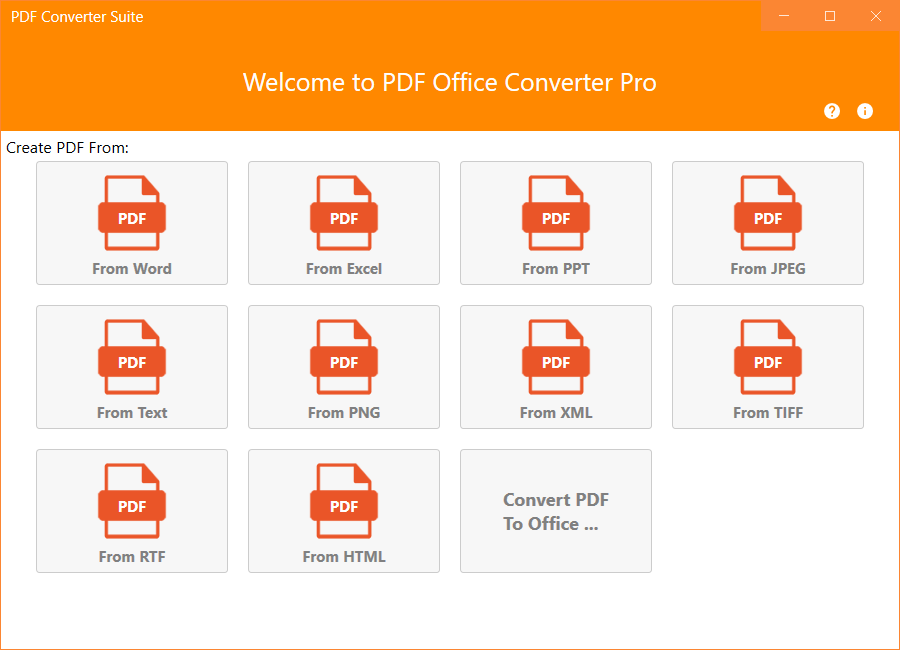The height and width of the screenshot is (650, 900).
Task: Click the From Word label text
Action: pyautogui.click(x=131, y=268)
